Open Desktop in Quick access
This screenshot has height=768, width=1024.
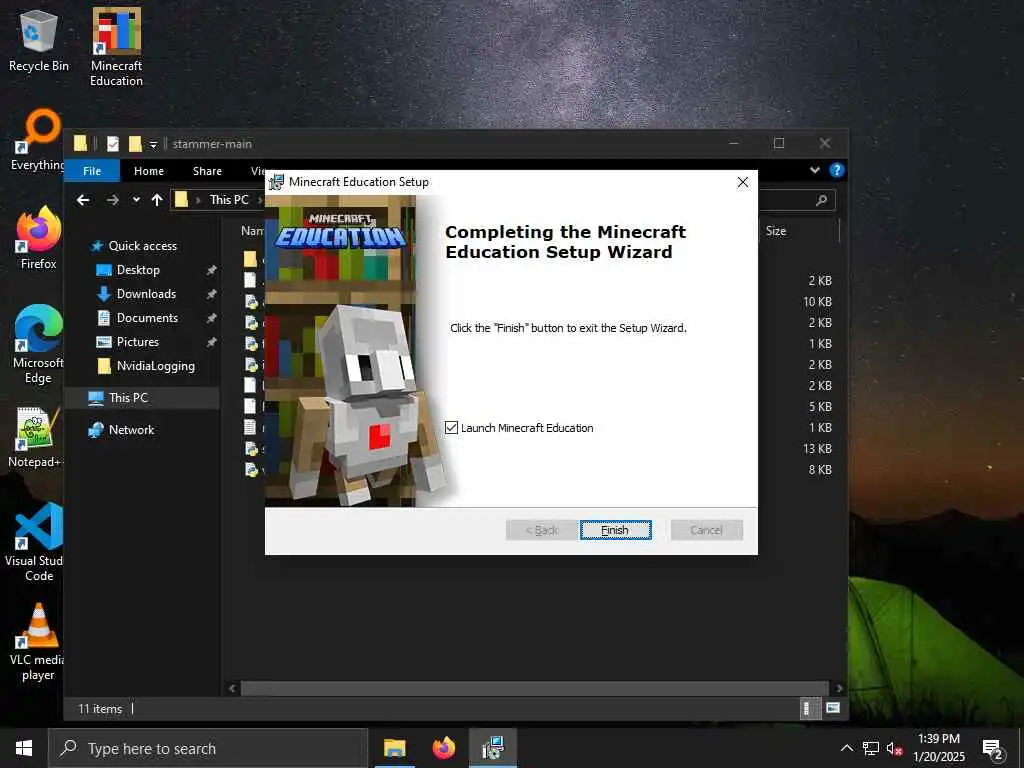pyautogui.click(x=138, y=270)
